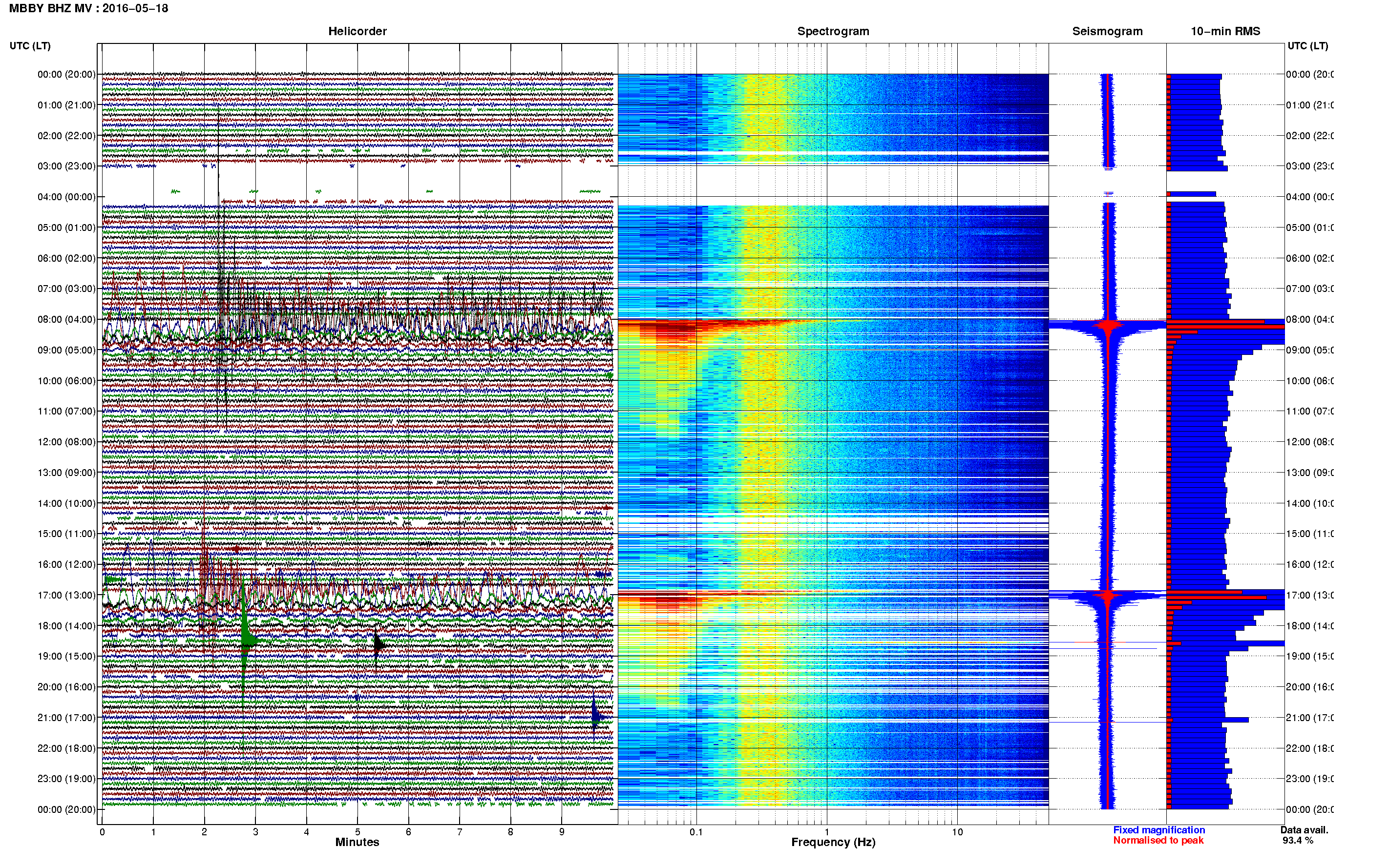Click the 13:00 (09:00) left time label
The height and width of the screenshot is (868, 1389).
[66, 473]
